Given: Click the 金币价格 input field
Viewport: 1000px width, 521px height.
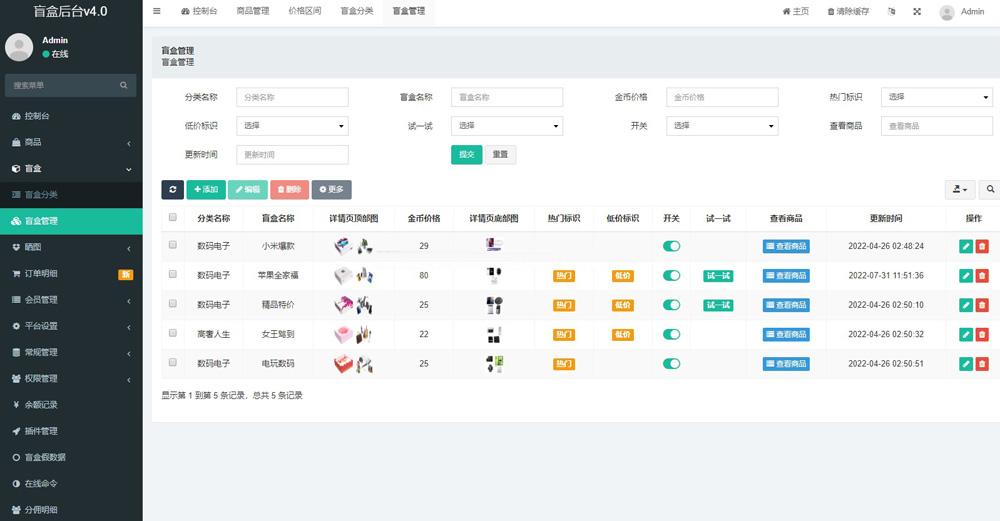Looking at the screenshot, I should [x=722, y=97].
